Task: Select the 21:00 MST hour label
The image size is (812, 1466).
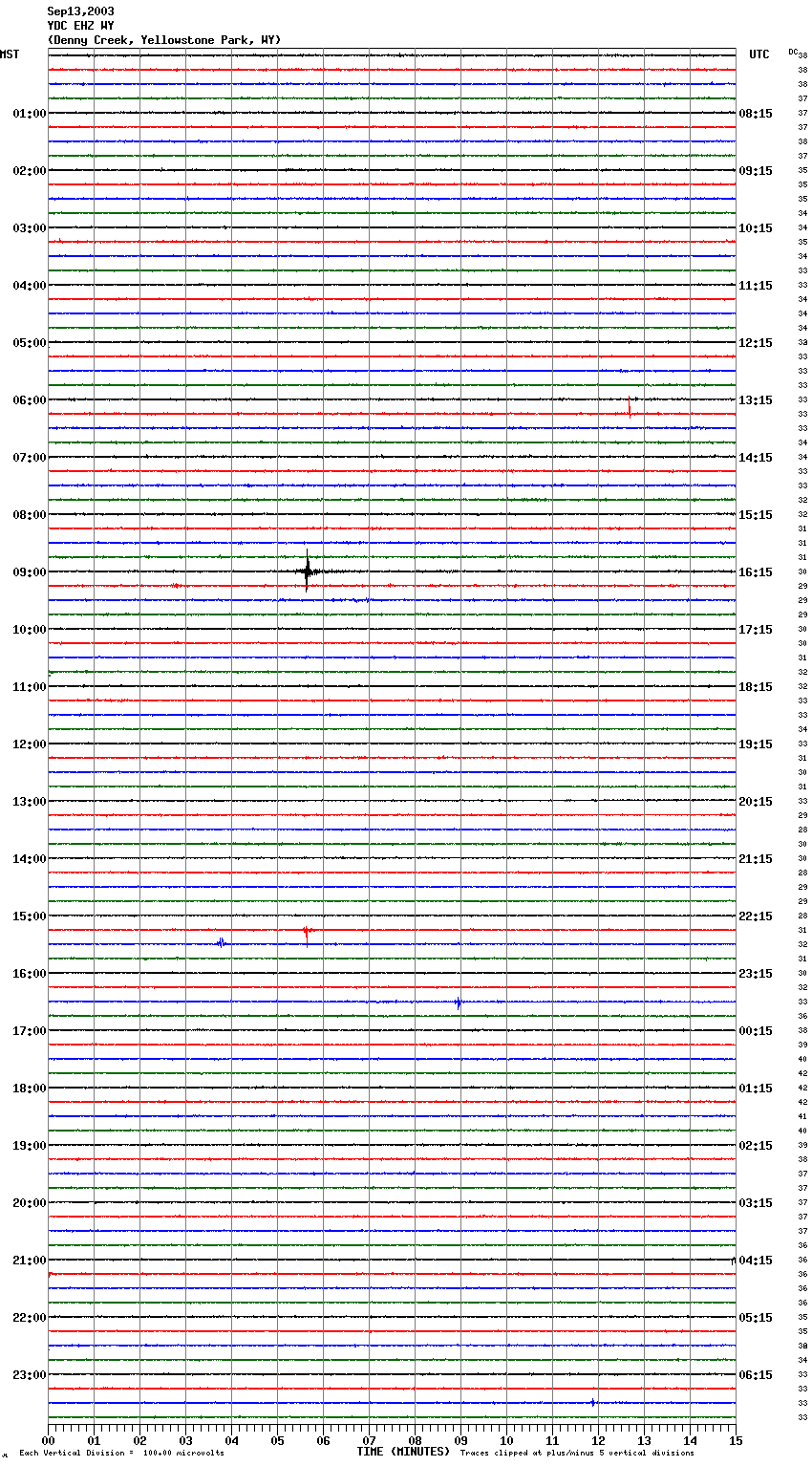Action: pos(29,1261)
